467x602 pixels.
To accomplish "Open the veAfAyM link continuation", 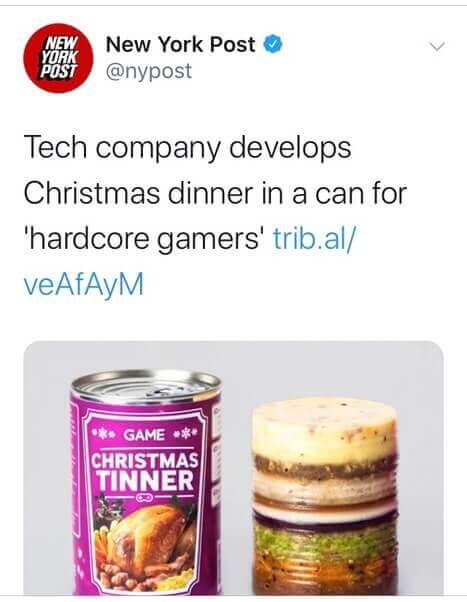I will [84, 284].
